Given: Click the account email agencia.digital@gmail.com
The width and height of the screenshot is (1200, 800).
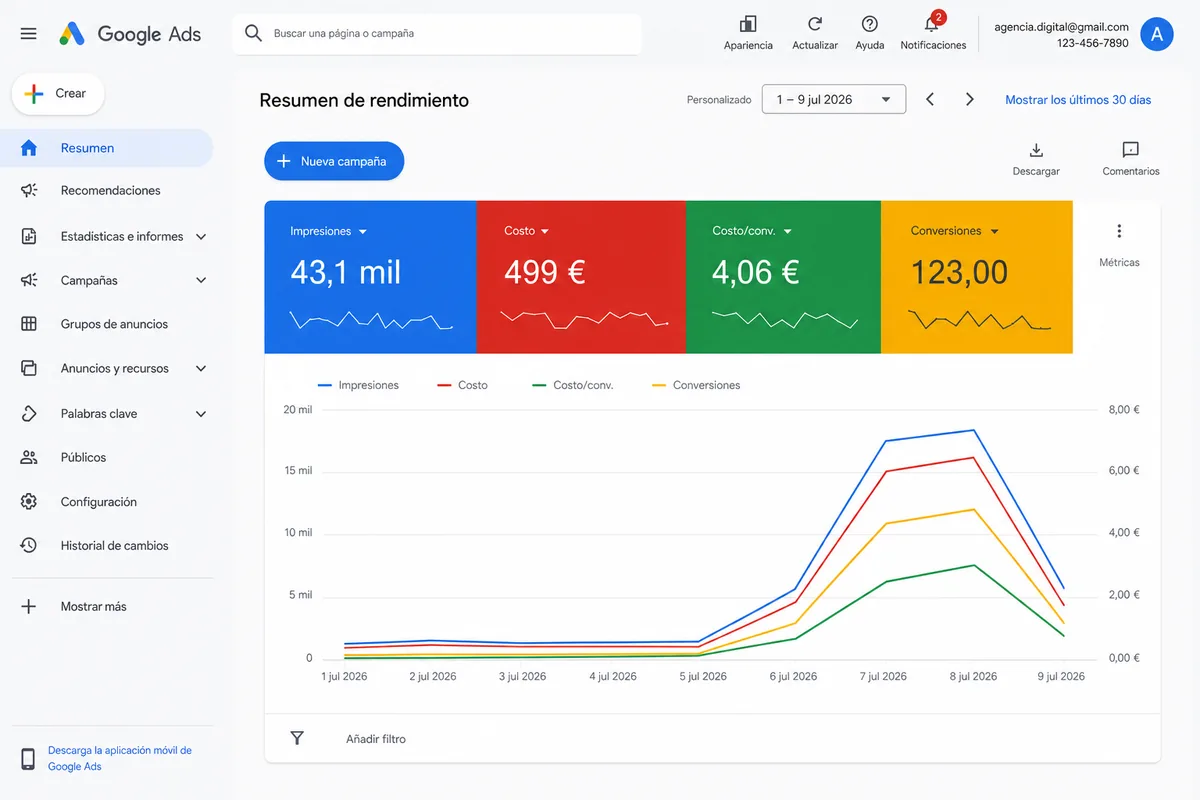Looking at the screenshot, I should pyautogui.click(x=1061, y=27).
